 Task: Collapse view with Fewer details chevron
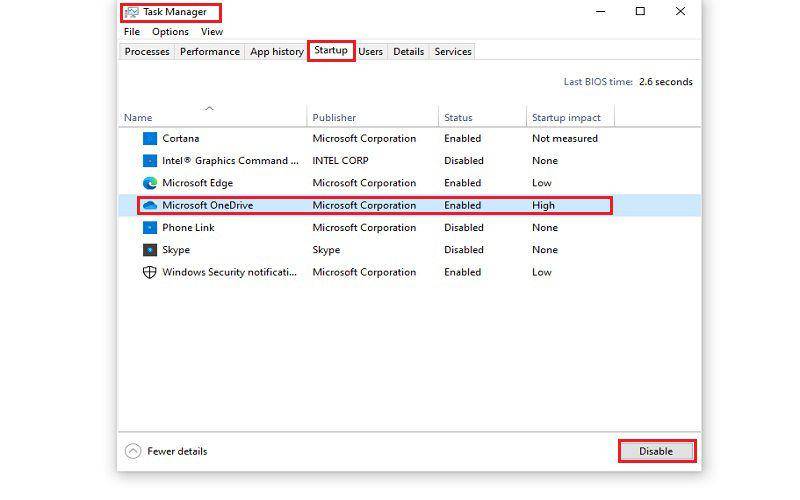(133, 452)
